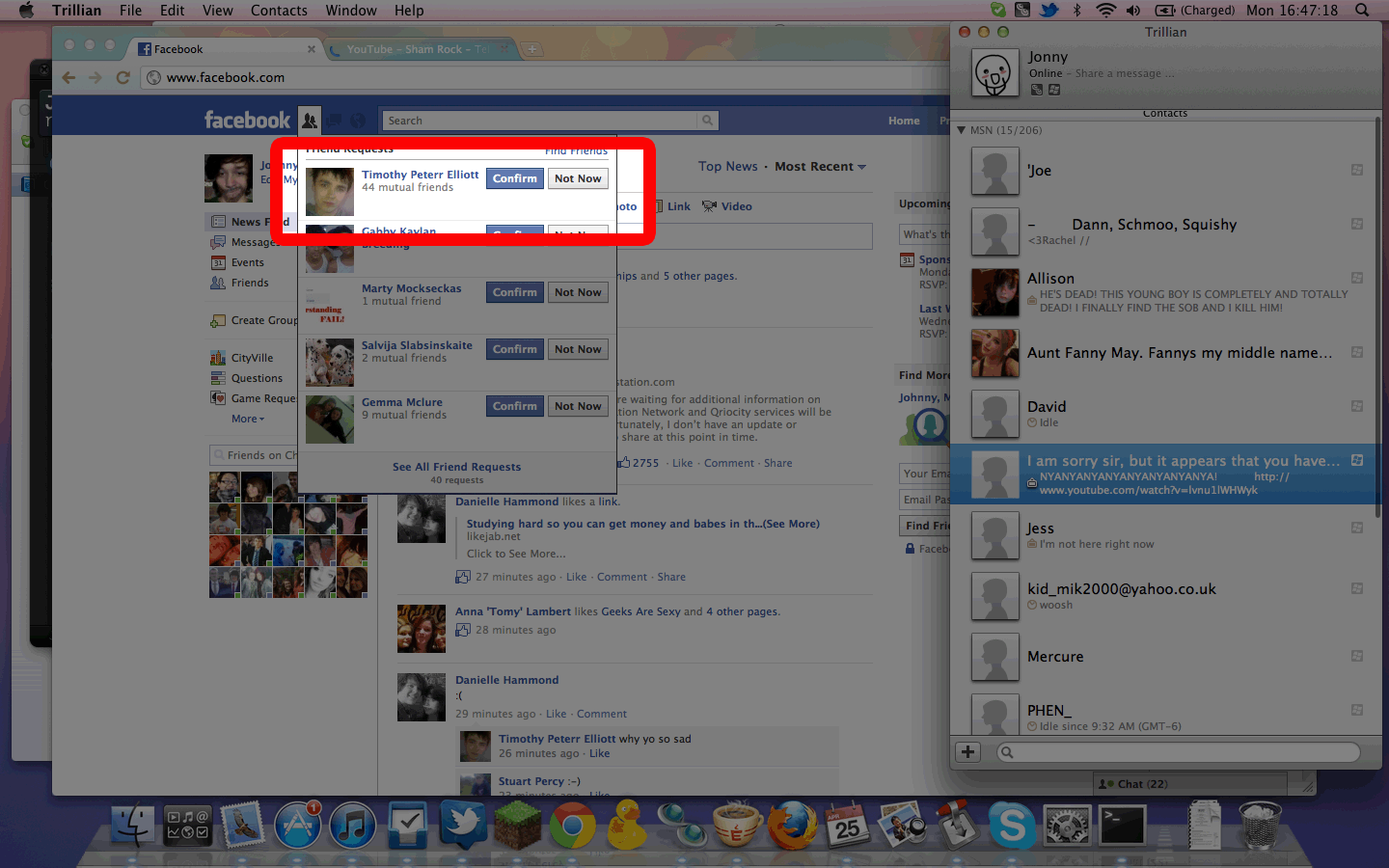Collapse the MSN contacts group
This screenshot has width=1389, height=868.
tap(961, 130)
